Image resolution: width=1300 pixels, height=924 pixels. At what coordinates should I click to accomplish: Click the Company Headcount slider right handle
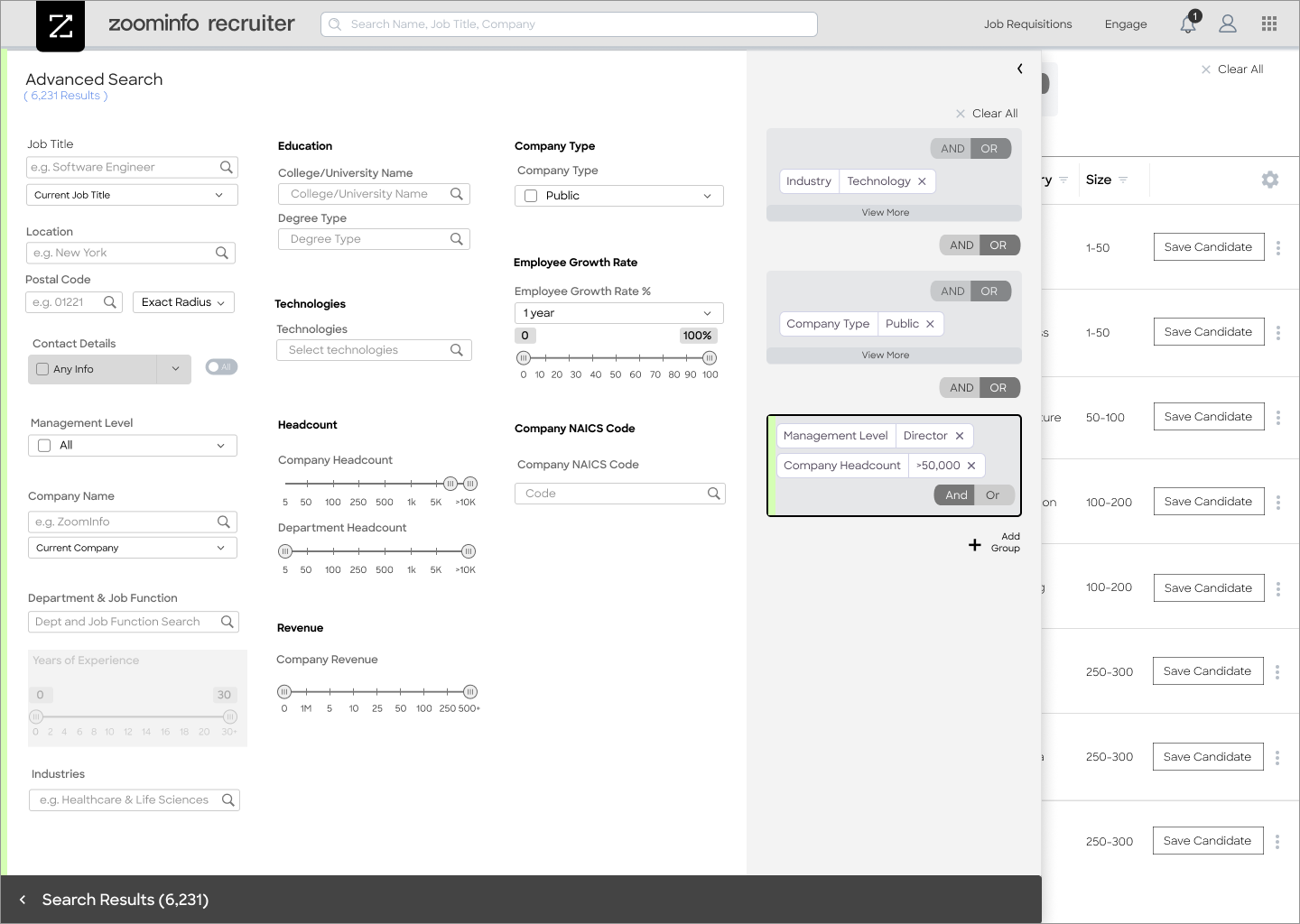470,484
